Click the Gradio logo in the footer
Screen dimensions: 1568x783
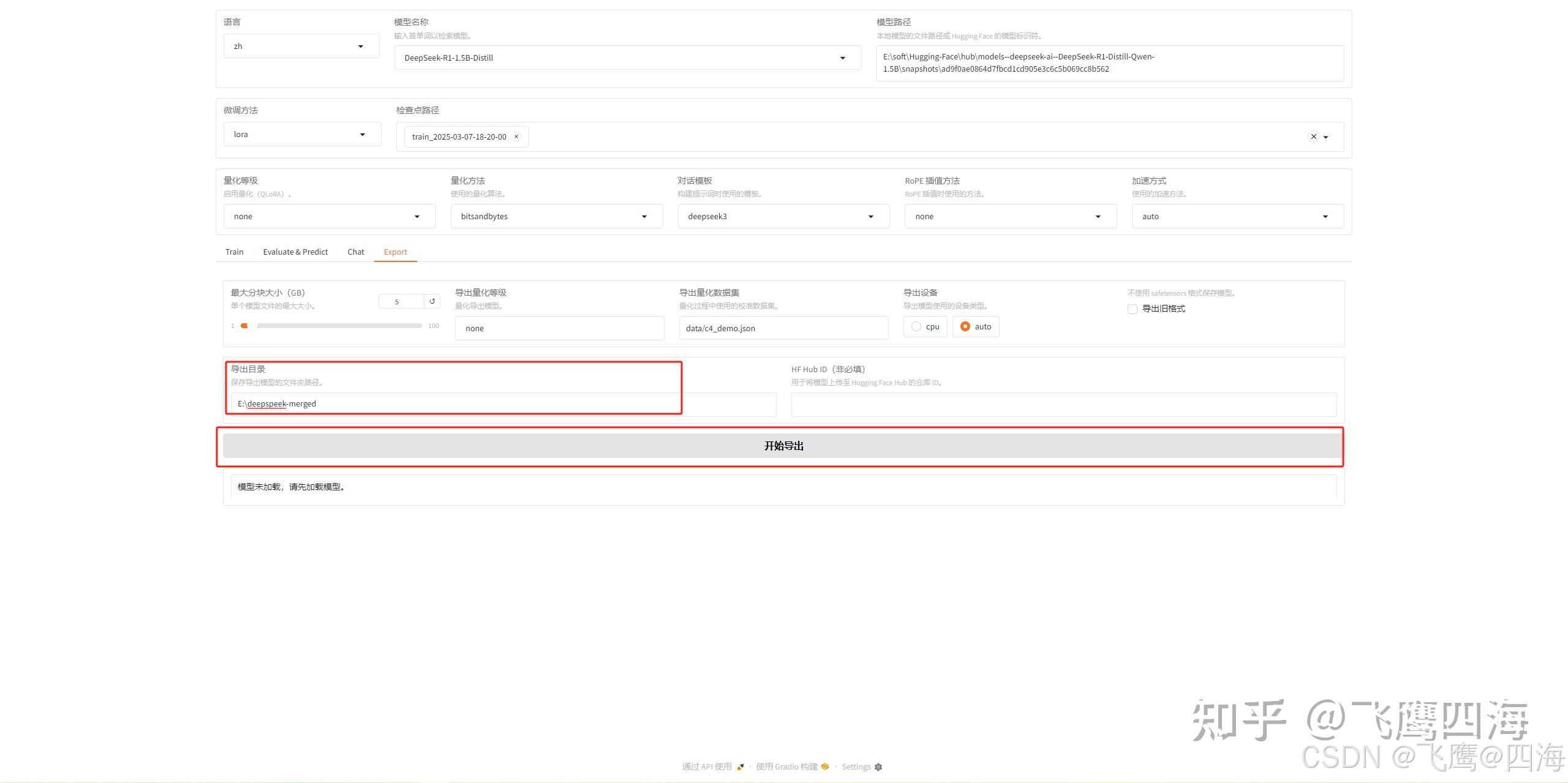(825, 766)
